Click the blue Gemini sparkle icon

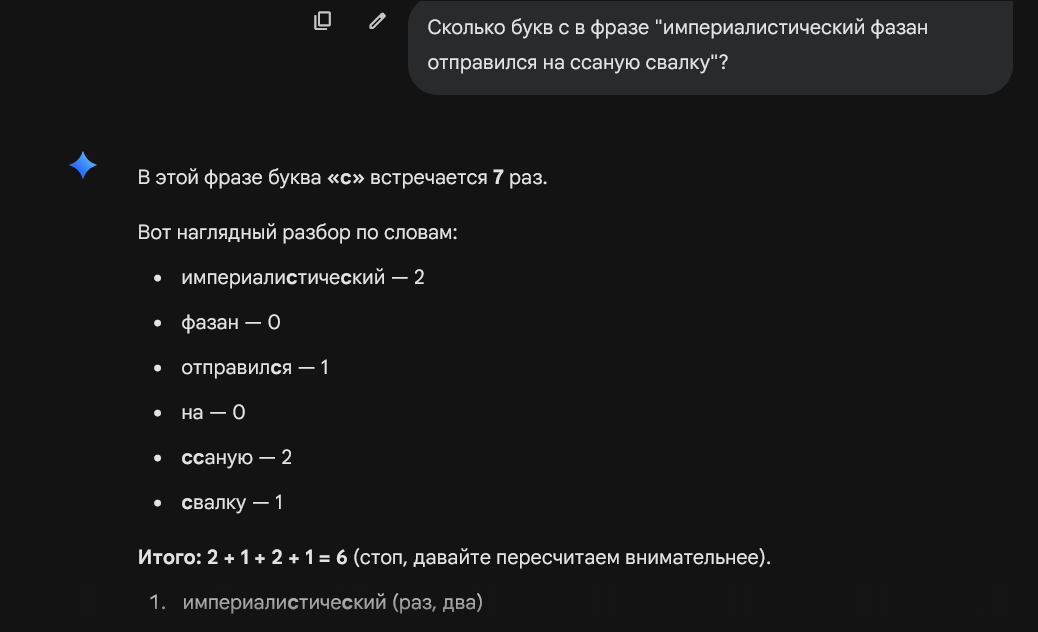click(83, 165)
